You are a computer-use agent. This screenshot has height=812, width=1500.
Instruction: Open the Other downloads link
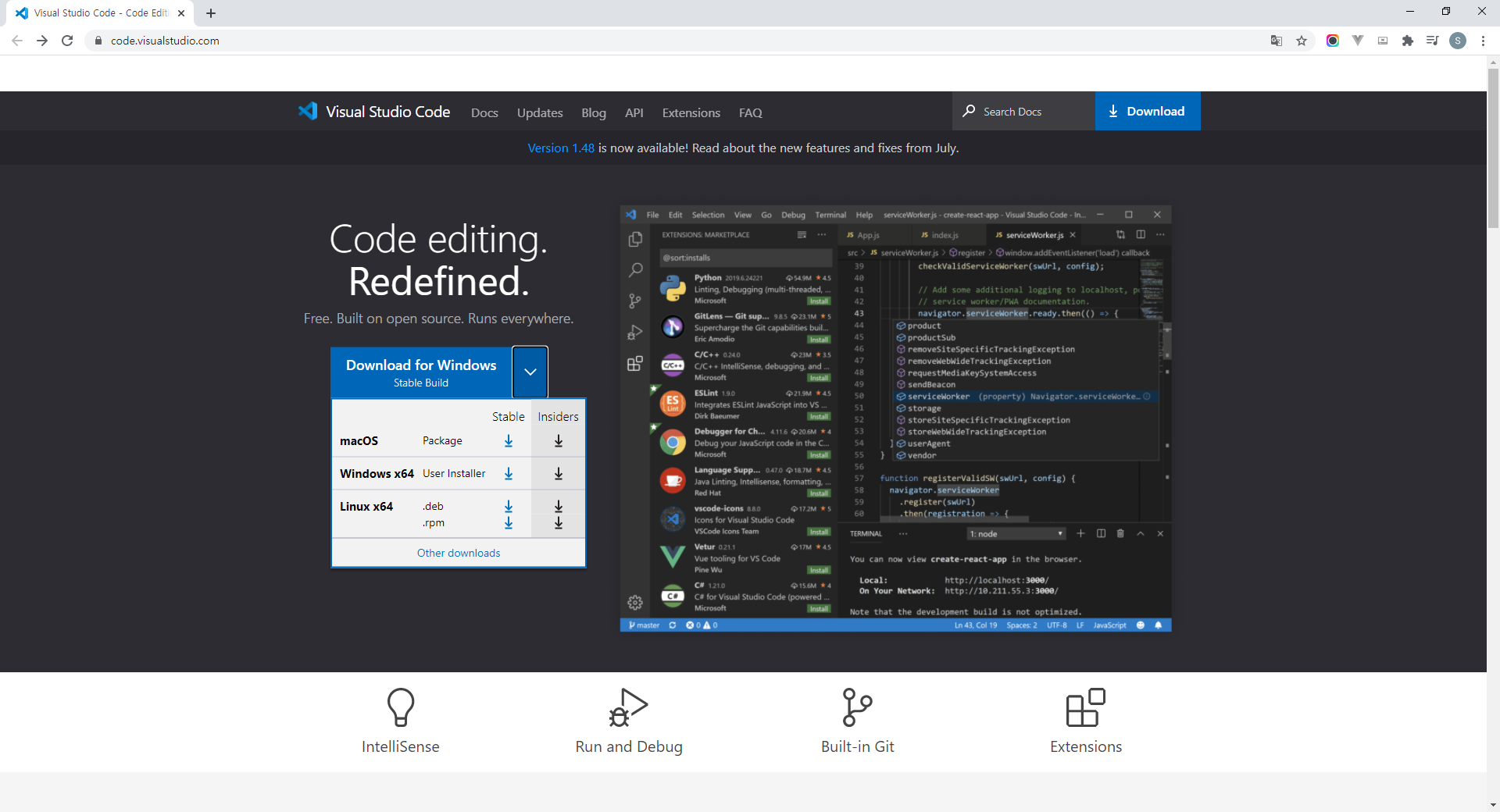point(459,553)
